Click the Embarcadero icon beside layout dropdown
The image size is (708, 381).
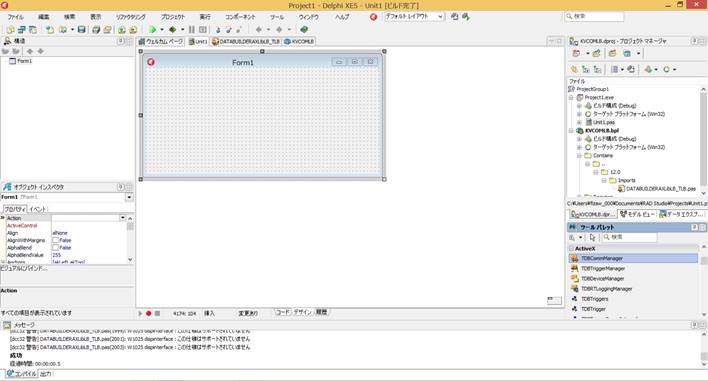coord(373,17)
